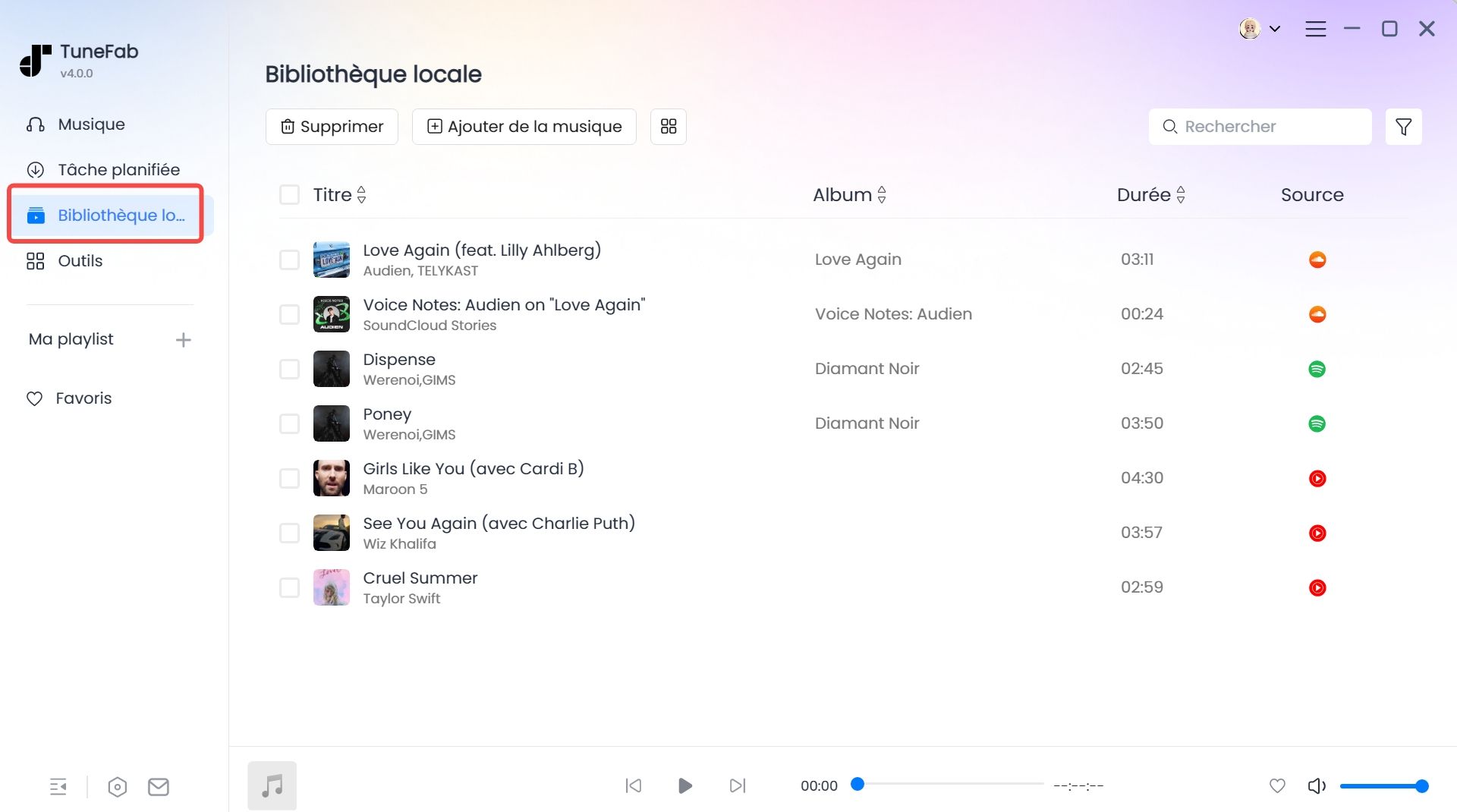Open settings via the hexagon gear icon
Image resolution: width=1457 pixels, height=812 pixels.
pyautogui.click(x=117, y=786)
